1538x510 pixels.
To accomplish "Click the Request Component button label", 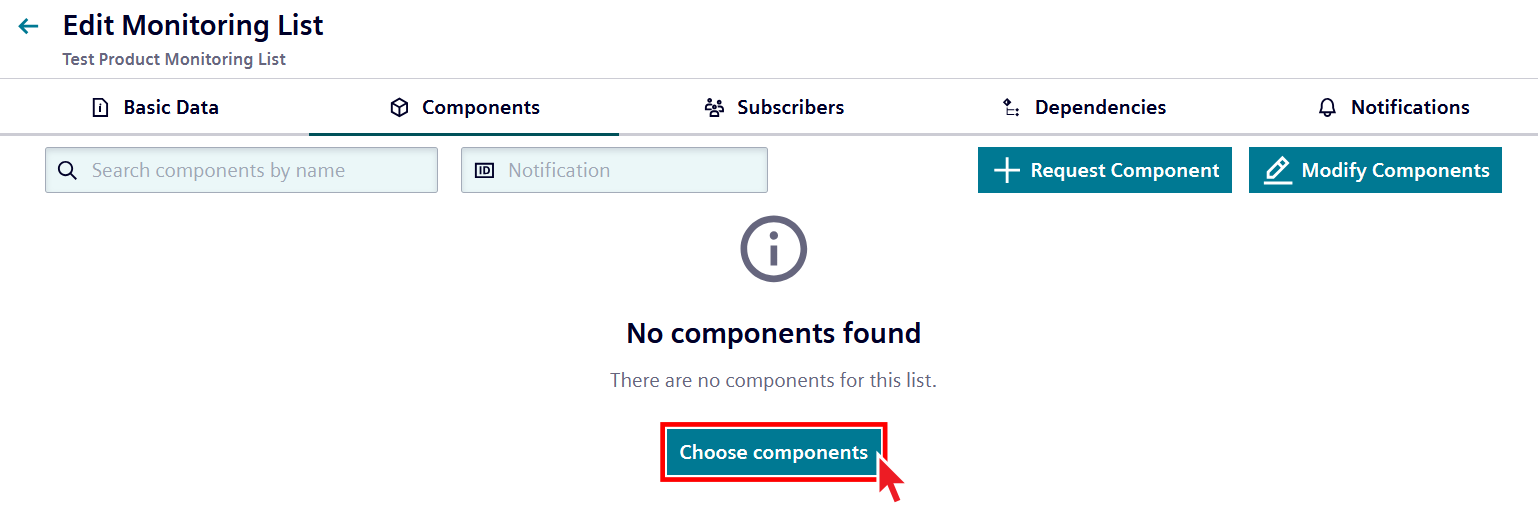I will pyautogui.click(x=1125, y=171).
